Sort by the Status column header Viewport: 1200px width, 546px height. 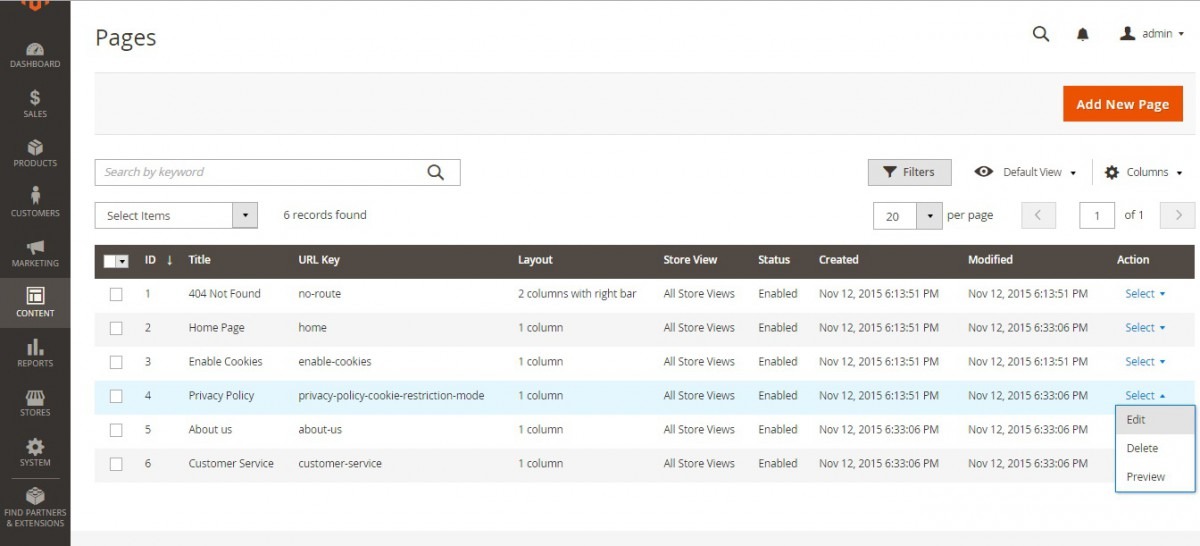coord(774,260)
